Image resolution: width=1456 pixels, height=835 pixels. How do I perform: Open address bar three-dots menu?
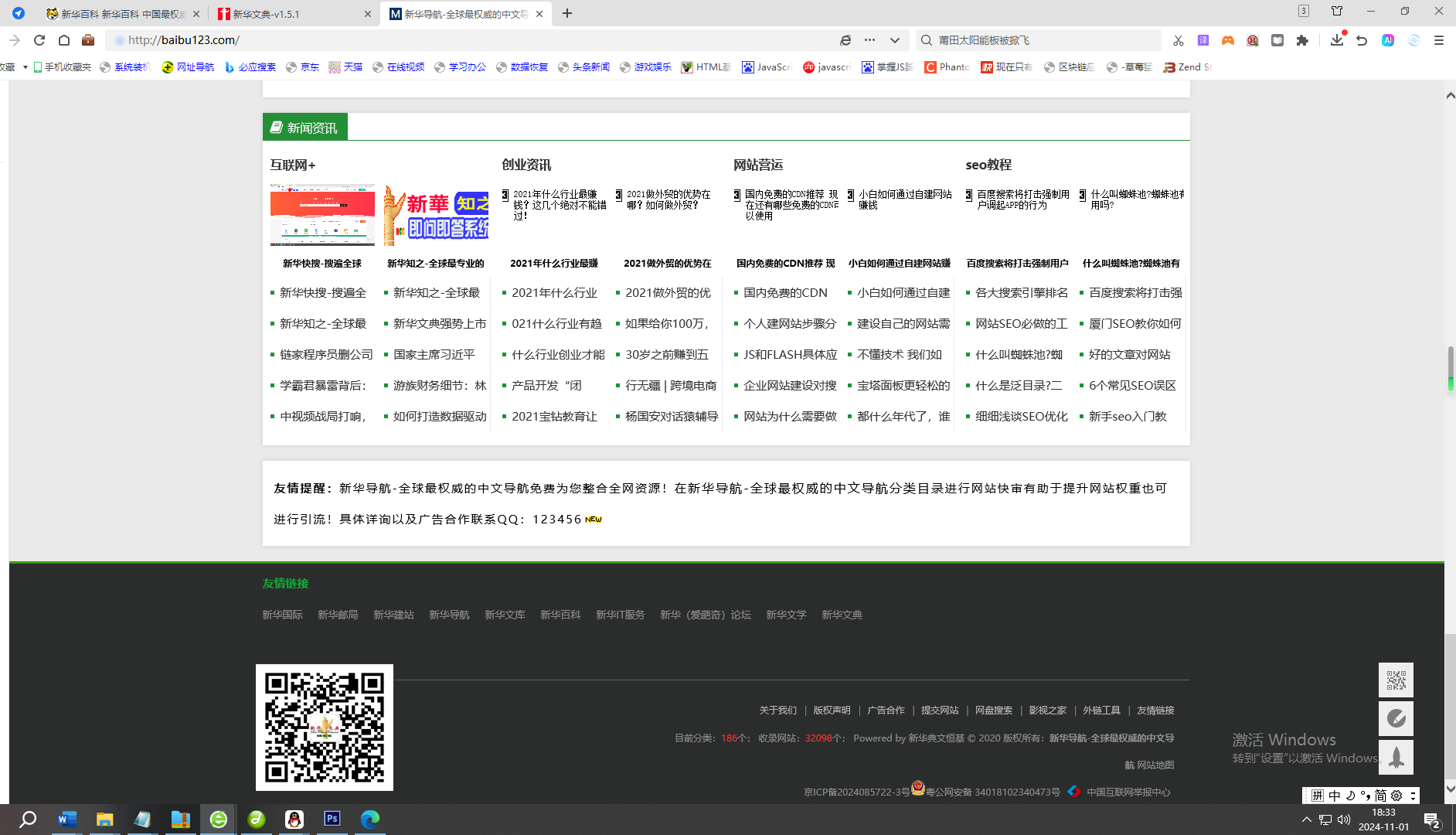pos(870,40)
